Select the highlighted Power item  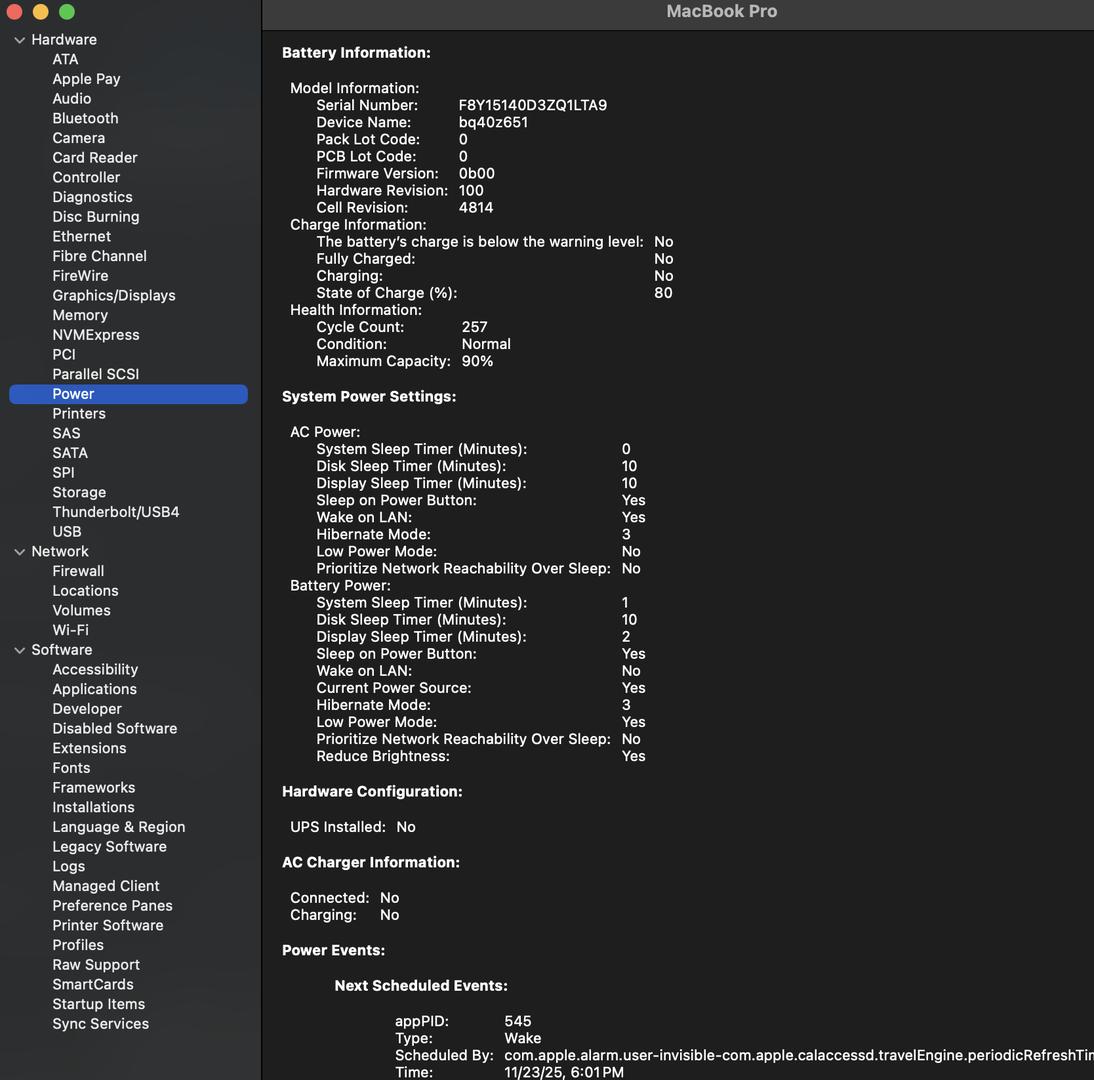point(73,394)
